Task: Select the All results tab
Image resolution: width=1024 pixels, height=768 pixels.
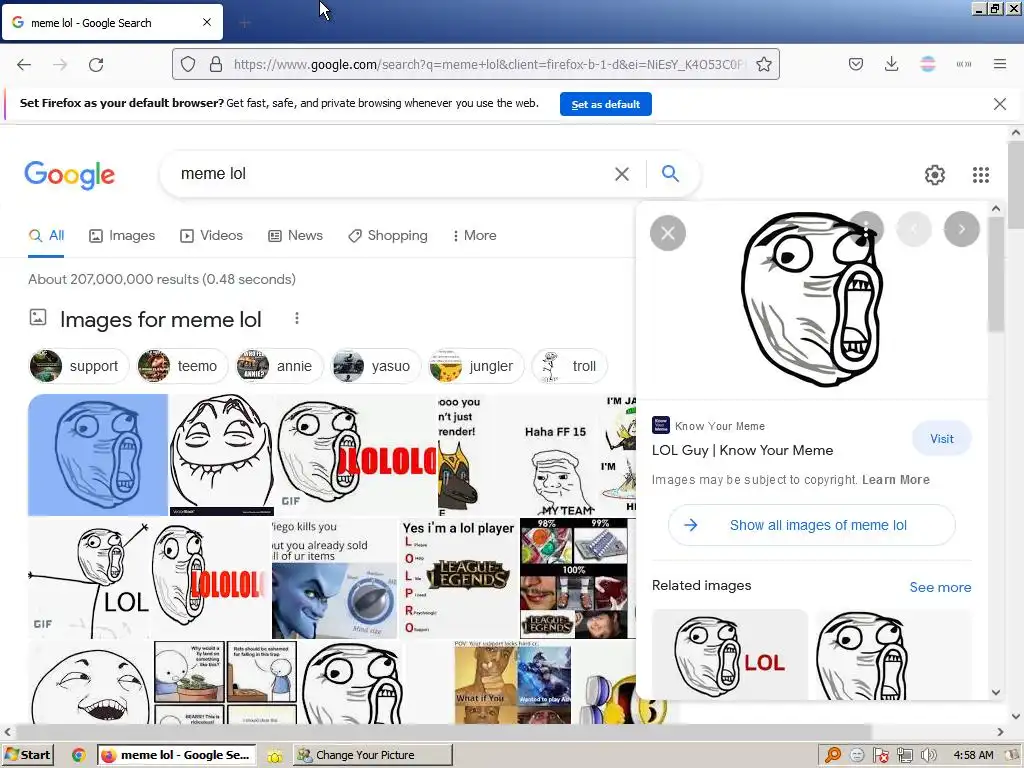Action: [46, 236]
